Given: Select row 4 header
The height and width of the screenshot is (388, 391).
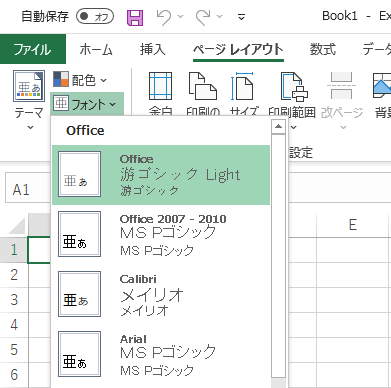Looking at the screenshot, I should pos(14,325).
